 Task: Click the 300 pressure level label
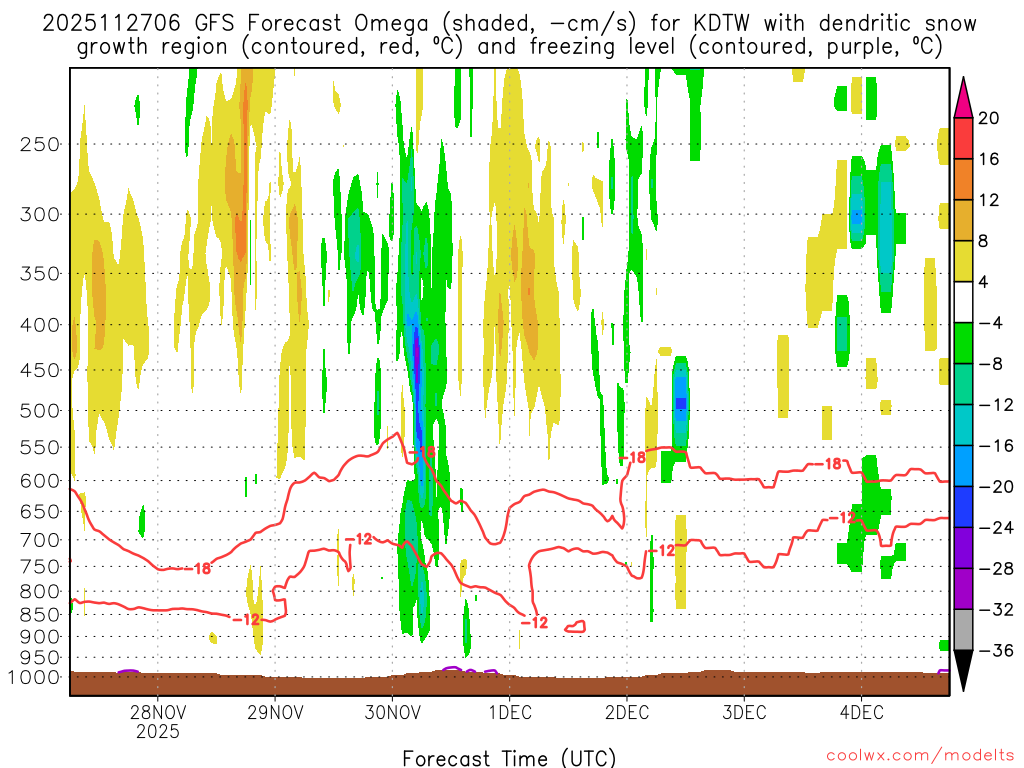click(x=40, y=214)
